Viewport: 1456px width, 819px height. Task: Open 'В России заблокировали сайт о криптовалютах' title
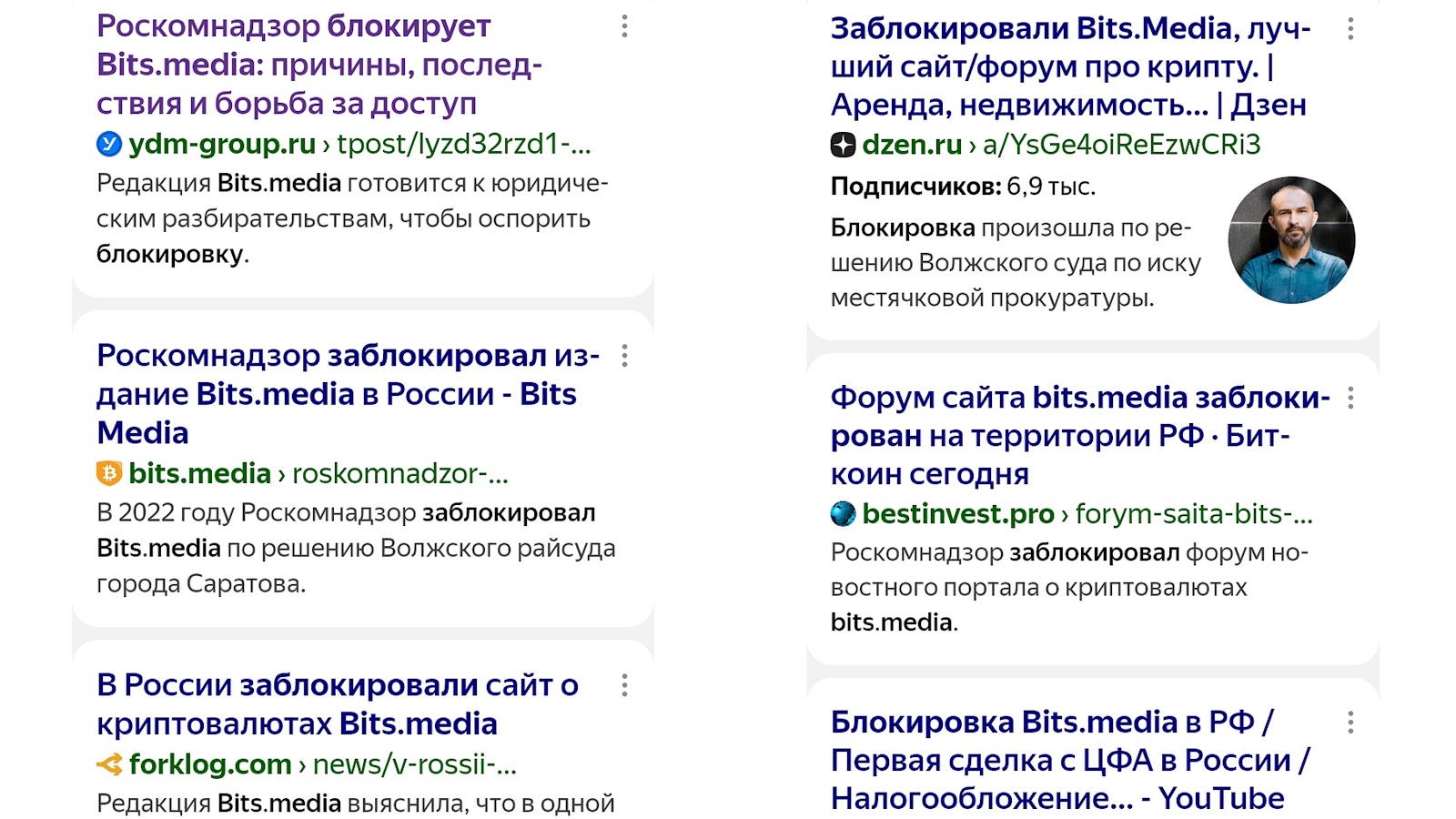tap(338, 704)
